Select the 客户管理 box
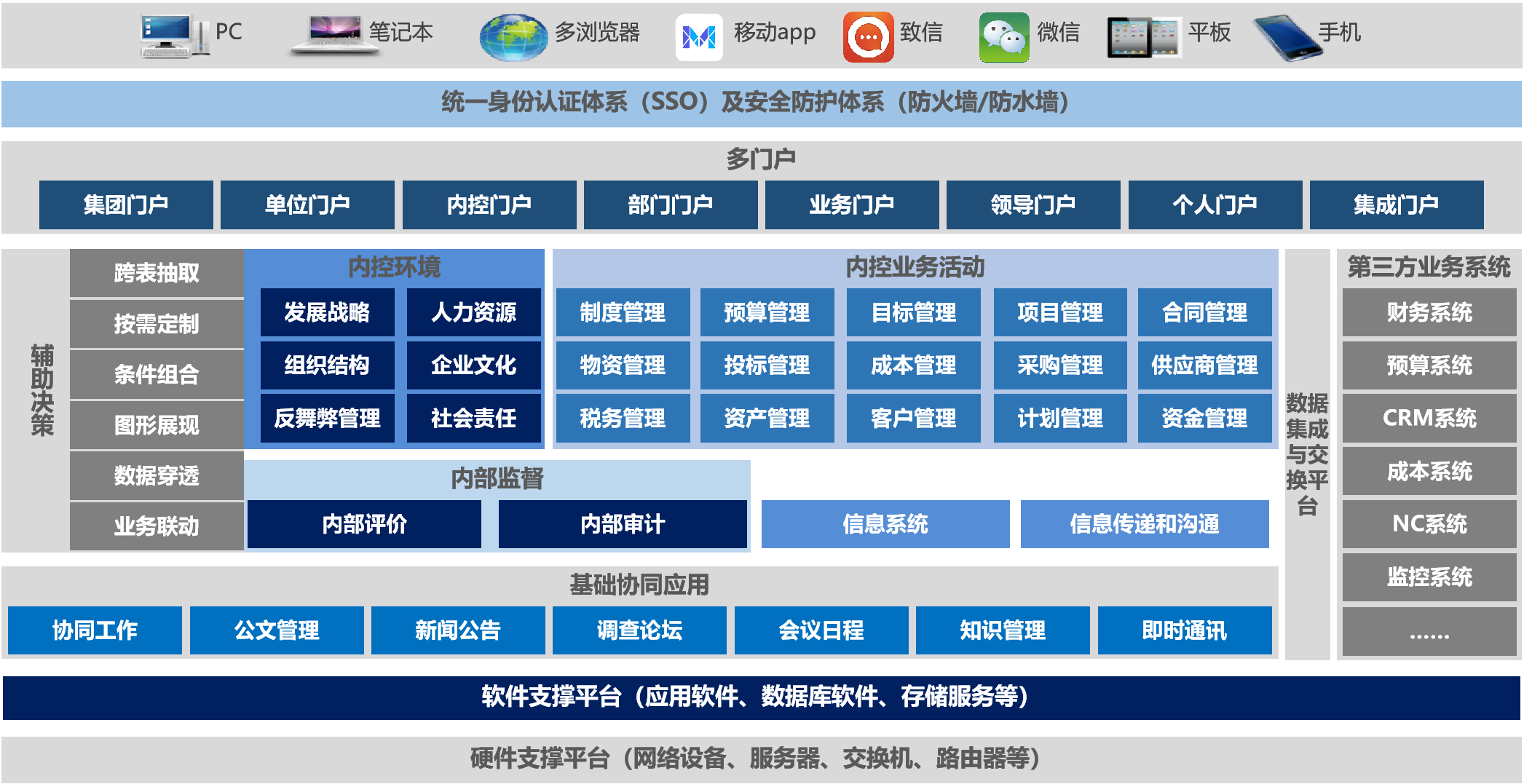 (914, 418)
